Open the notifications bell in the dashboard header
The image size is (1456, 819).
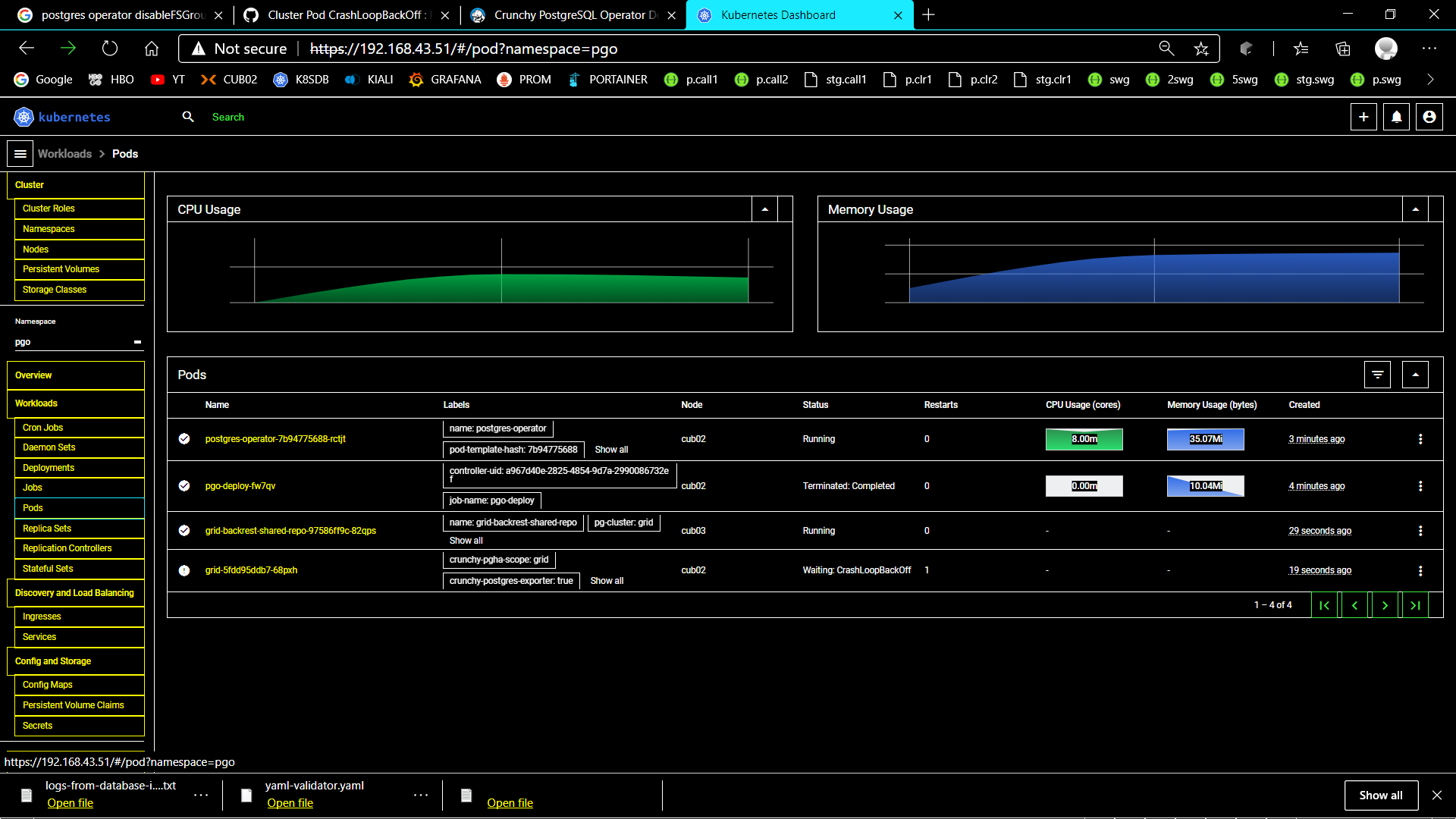(1396, 117)
